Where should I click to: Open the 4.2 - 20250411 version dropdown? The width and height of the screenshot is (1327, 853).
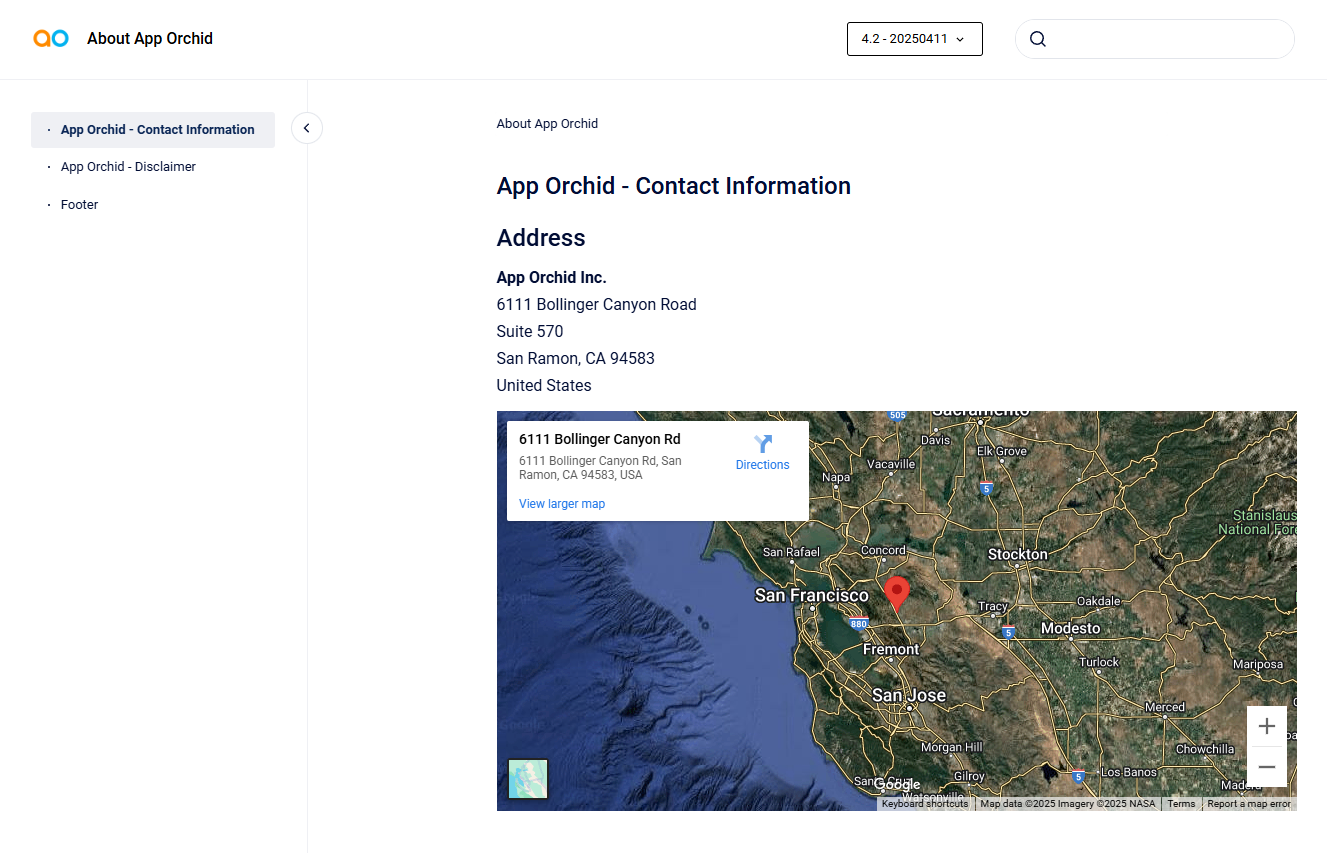[x=914, y=39]
